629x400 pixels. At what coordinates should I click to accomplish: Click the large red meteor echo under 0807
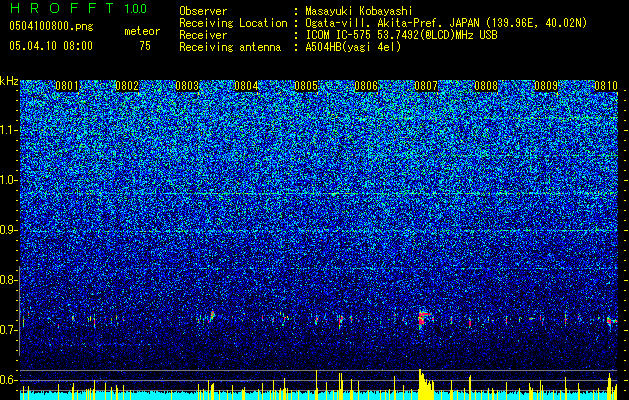click(423, 319)
